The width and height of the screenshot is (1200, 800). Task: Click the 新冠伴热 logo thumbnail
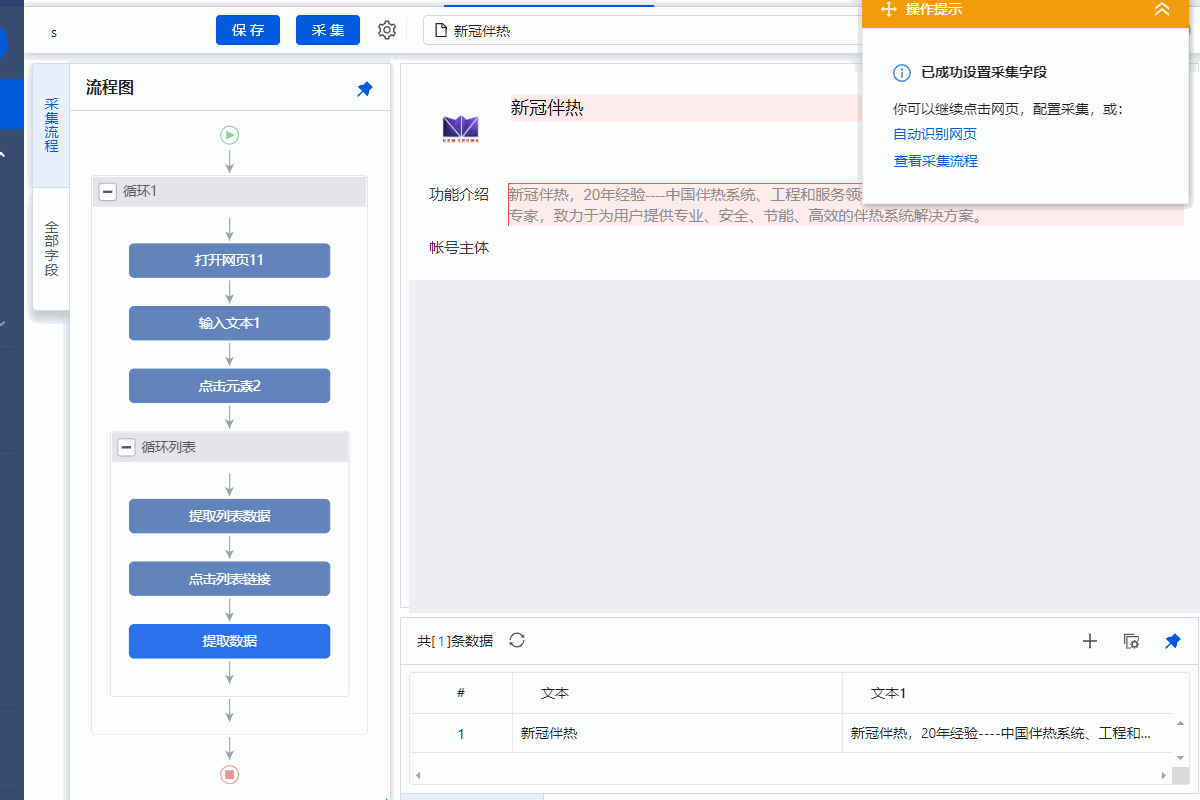461,128
